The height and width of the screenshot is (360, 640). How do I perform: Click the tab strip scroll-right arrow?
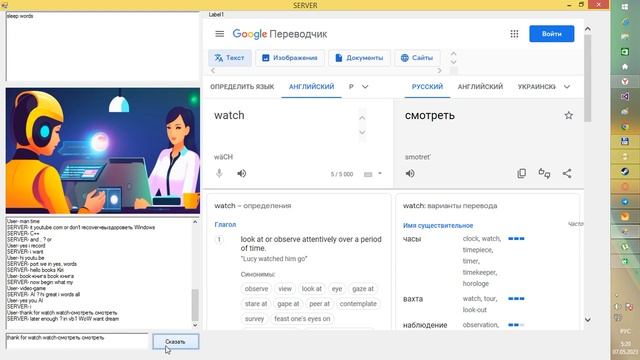[x=439, y=71]
